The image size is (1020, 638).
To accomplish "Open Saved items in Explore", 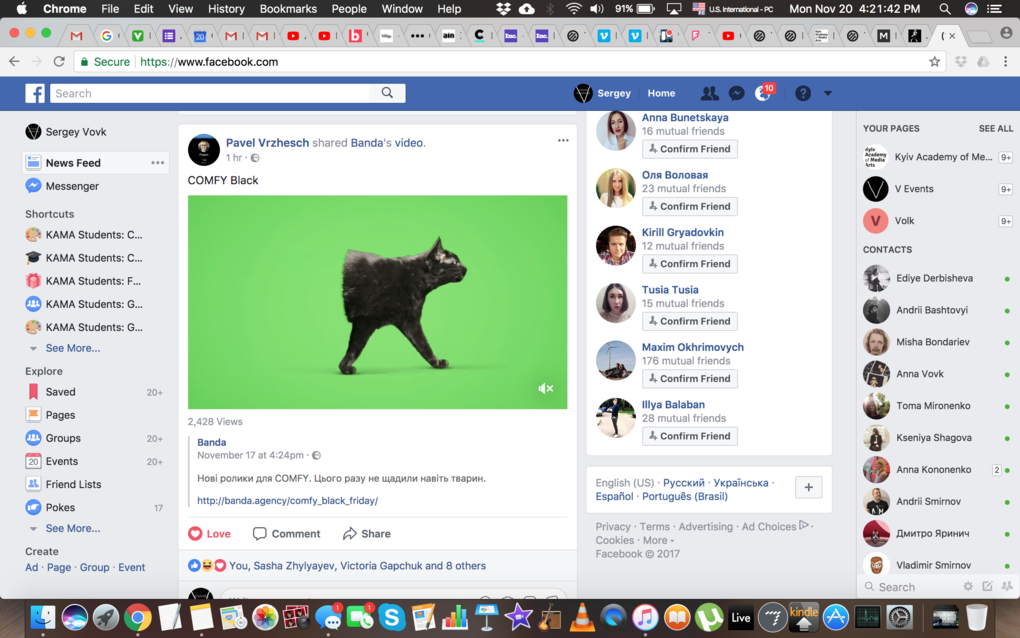I will [60, 392].
